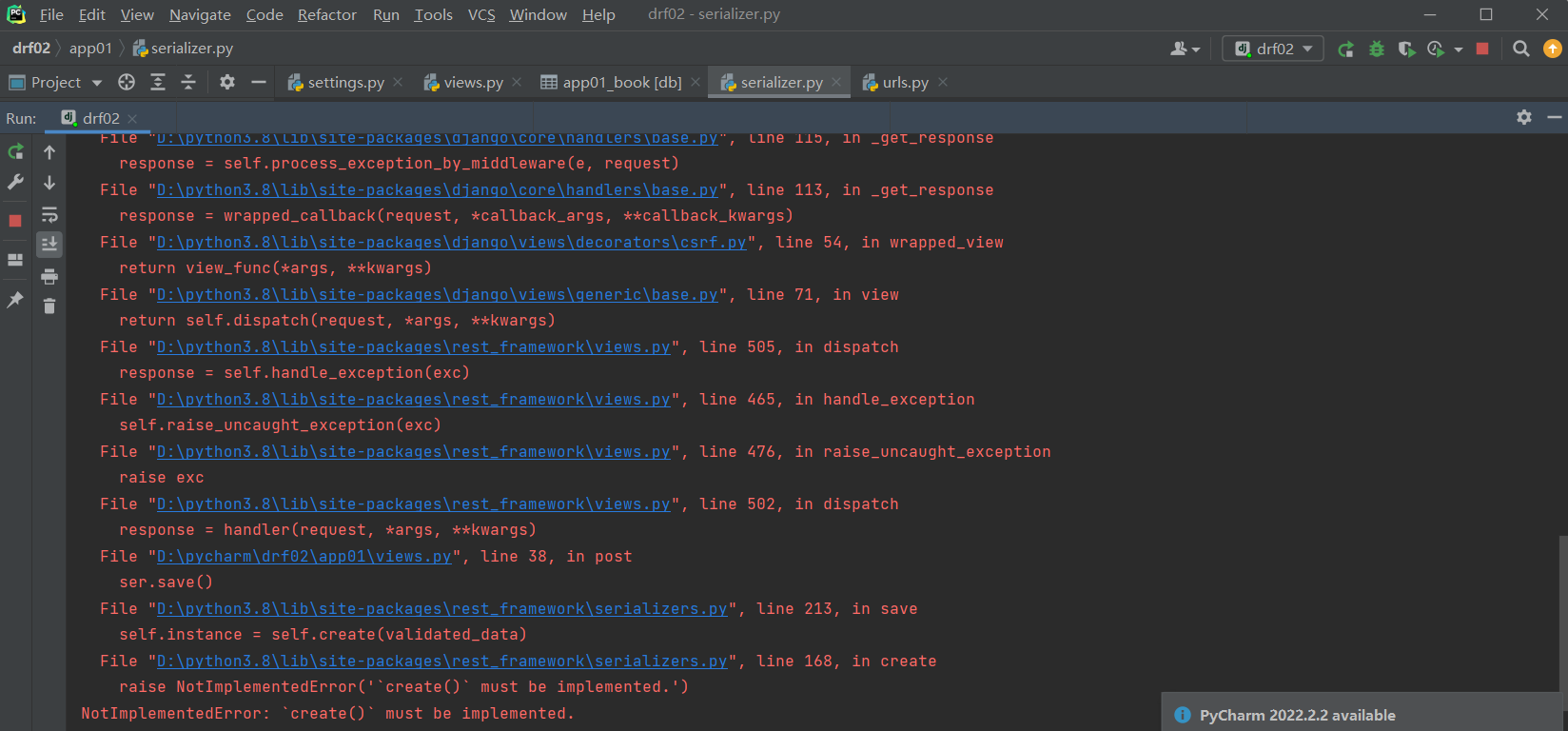Screen dimensions: 1568x731
Task: Switch to the views.py editor tab
Action: click(473, 83)
